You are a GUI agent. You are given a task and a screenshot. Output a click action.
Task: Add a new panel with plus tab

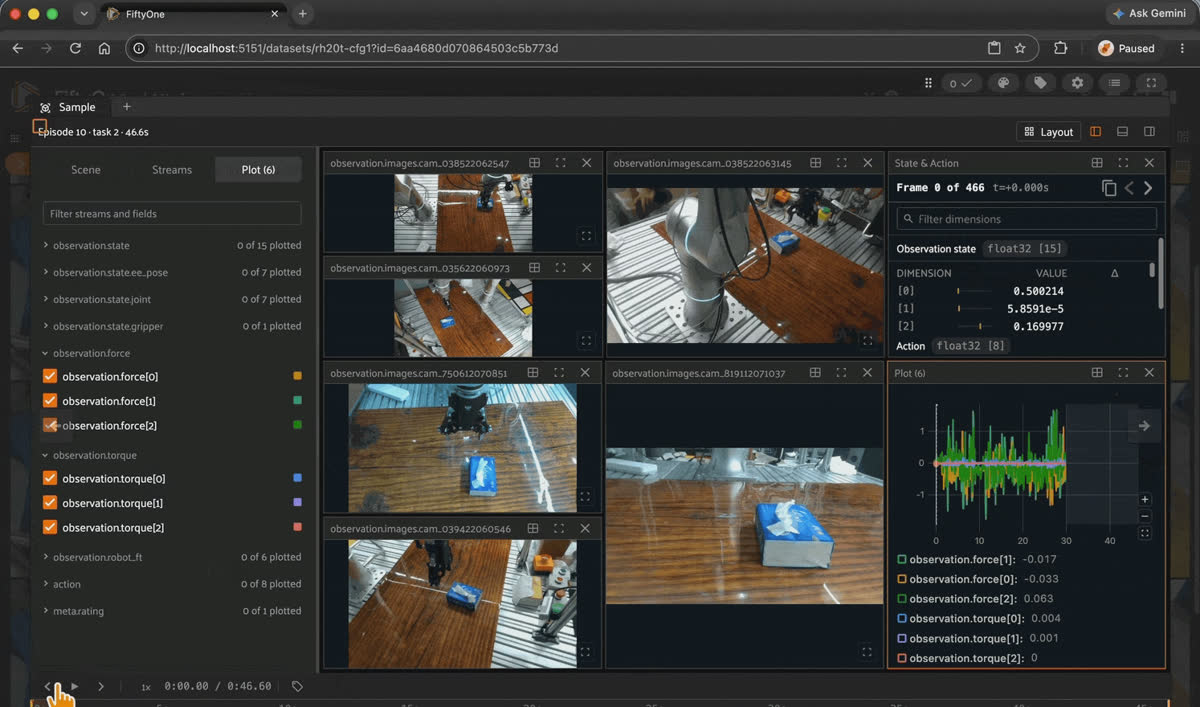[x=126, y=107]
